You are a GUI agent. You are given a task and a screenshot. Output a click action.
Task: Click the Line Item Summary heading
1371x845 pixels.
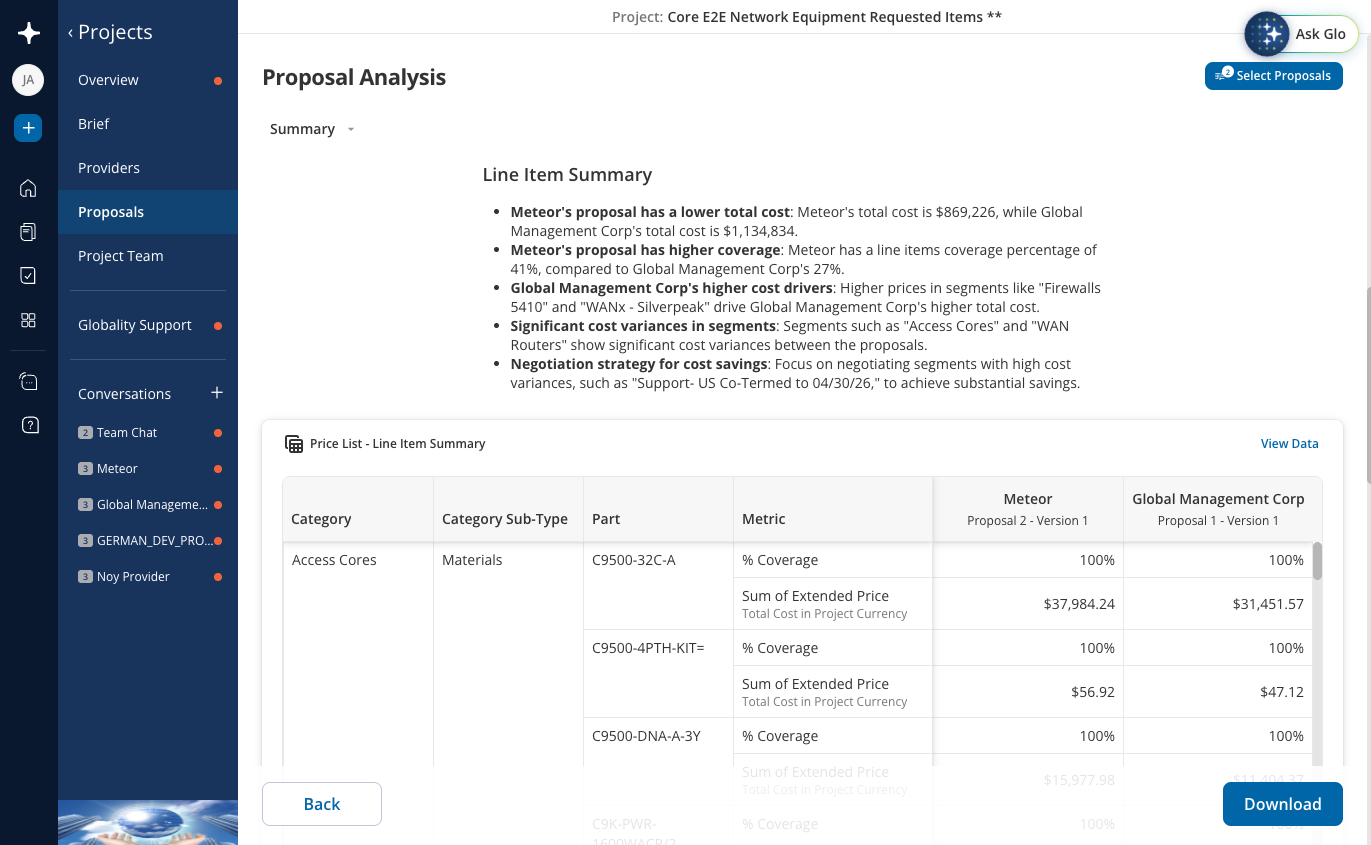point(567,175)
